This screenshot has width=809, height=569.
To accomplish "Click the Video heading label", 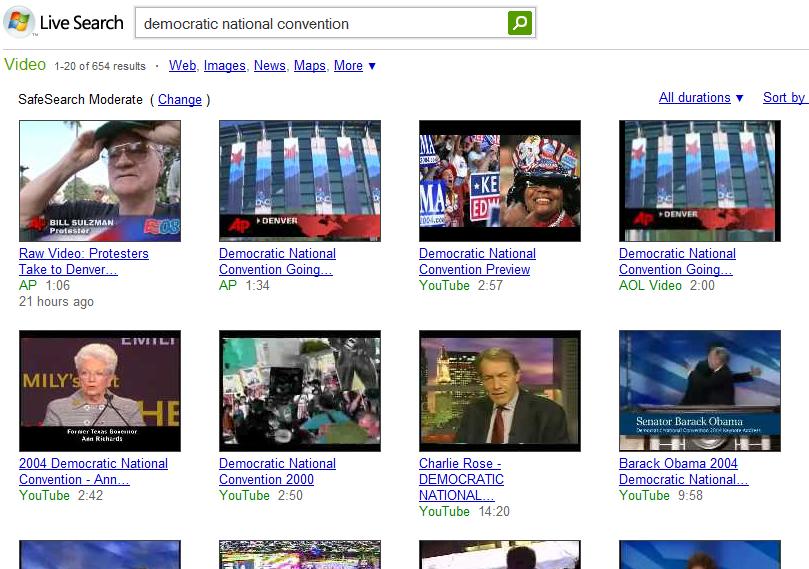I will [x=25, y=64].
